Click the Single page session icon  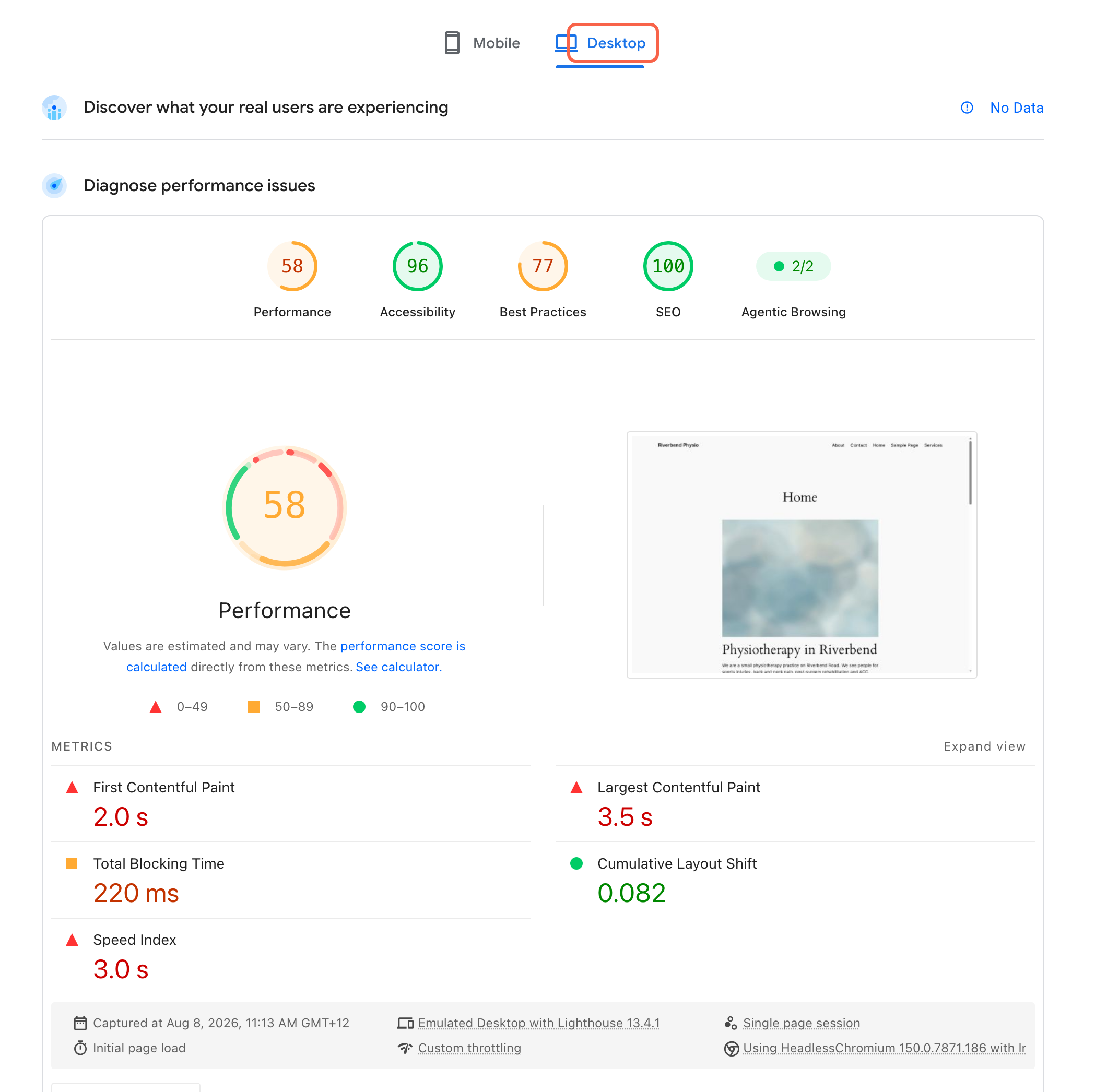731,1023
